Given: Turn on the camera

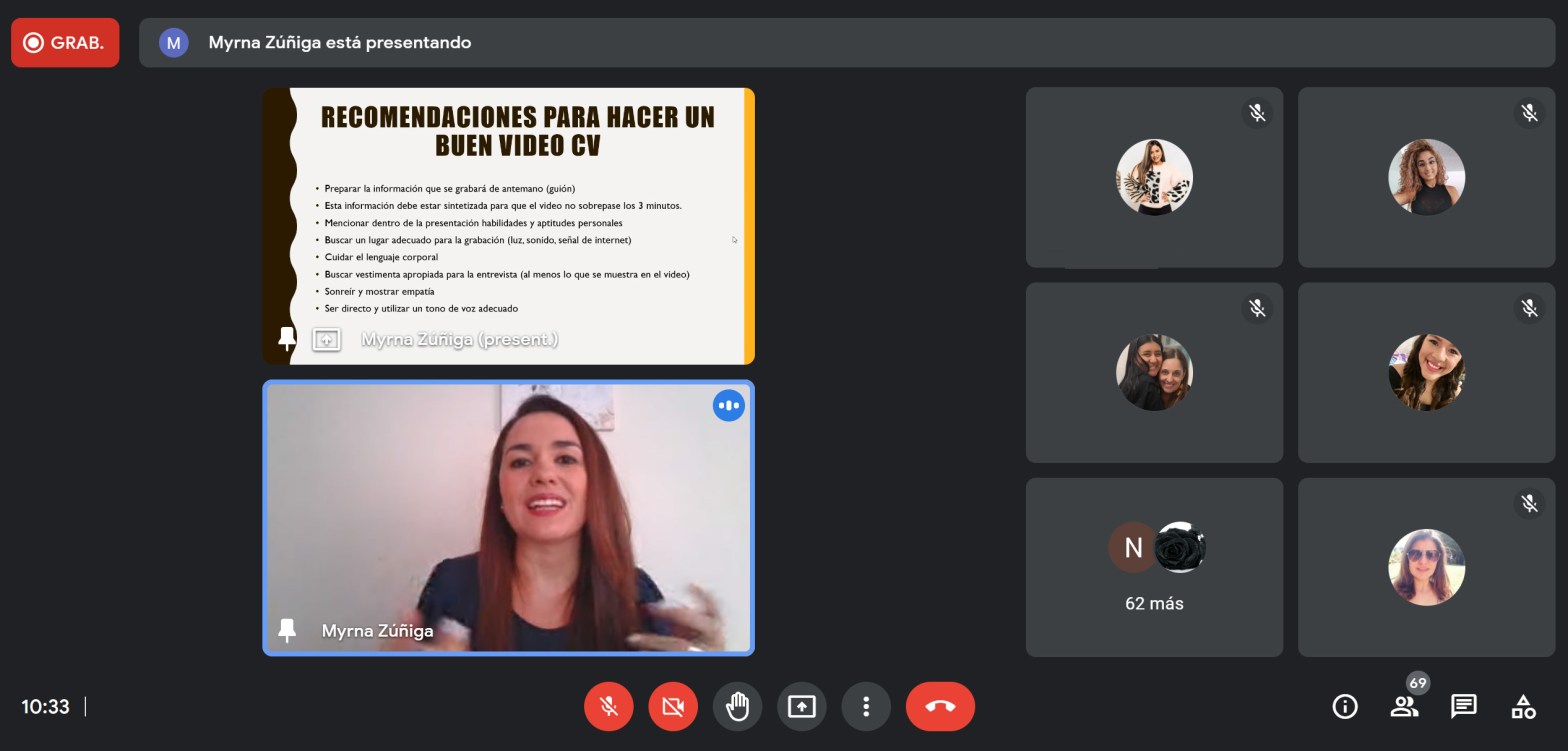Looking at the screenshot, I should click(x=672, y=707).
